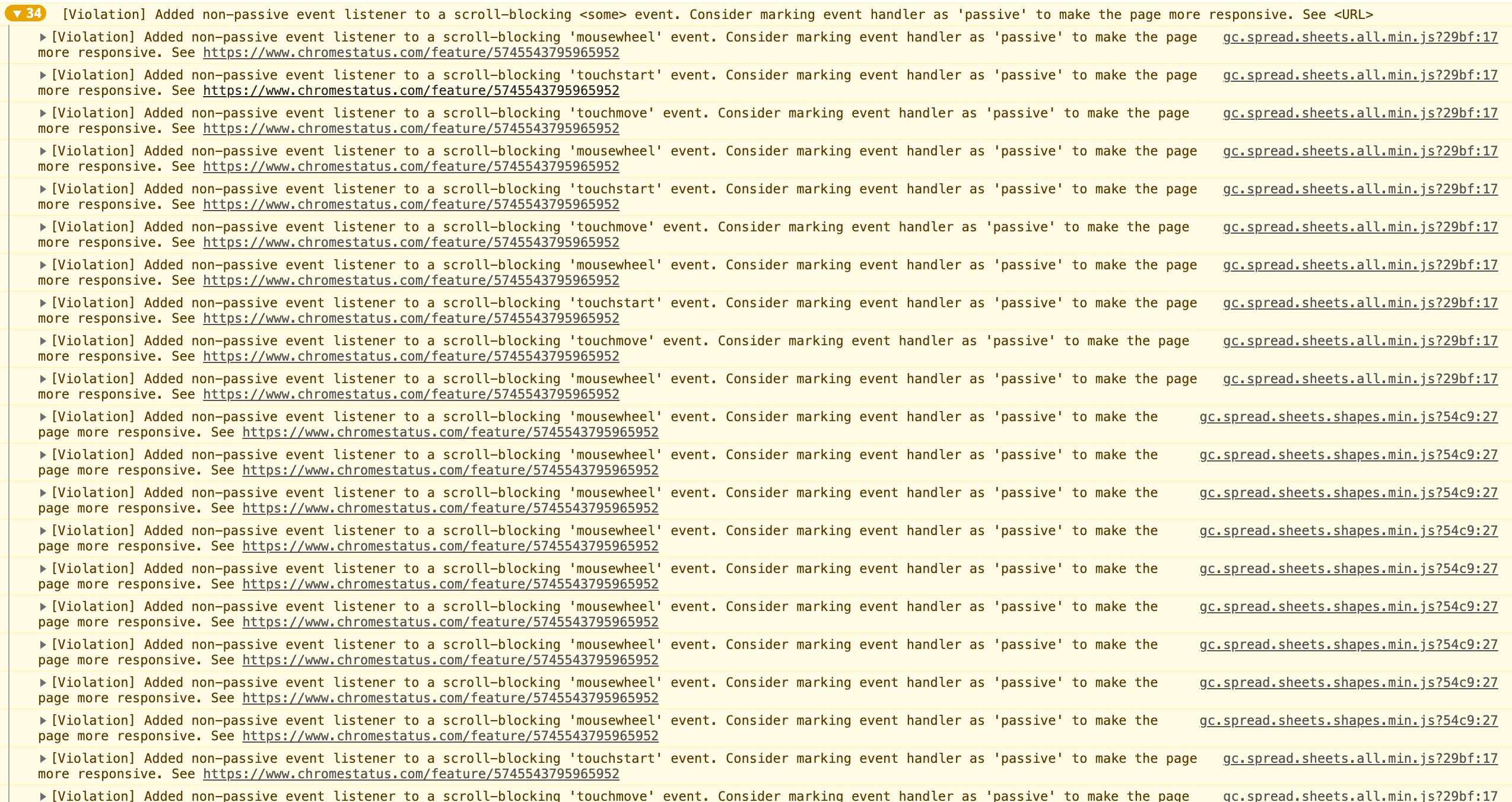Select the group header '<some> event' violation message
This screenshot has height=802, width=1512.
coord(717,14)
